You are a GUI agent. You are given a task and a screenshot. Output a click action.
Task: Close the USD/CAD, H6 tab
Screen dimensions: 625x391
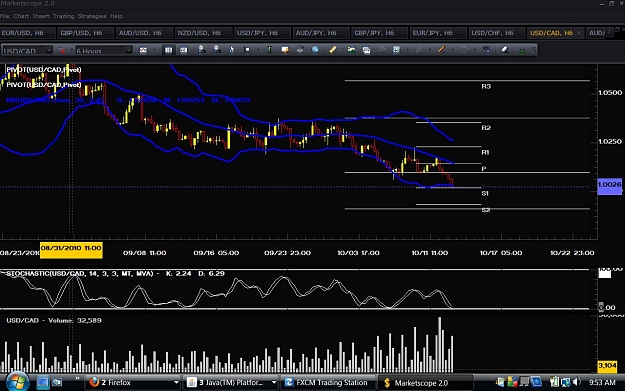coord(579,33)
